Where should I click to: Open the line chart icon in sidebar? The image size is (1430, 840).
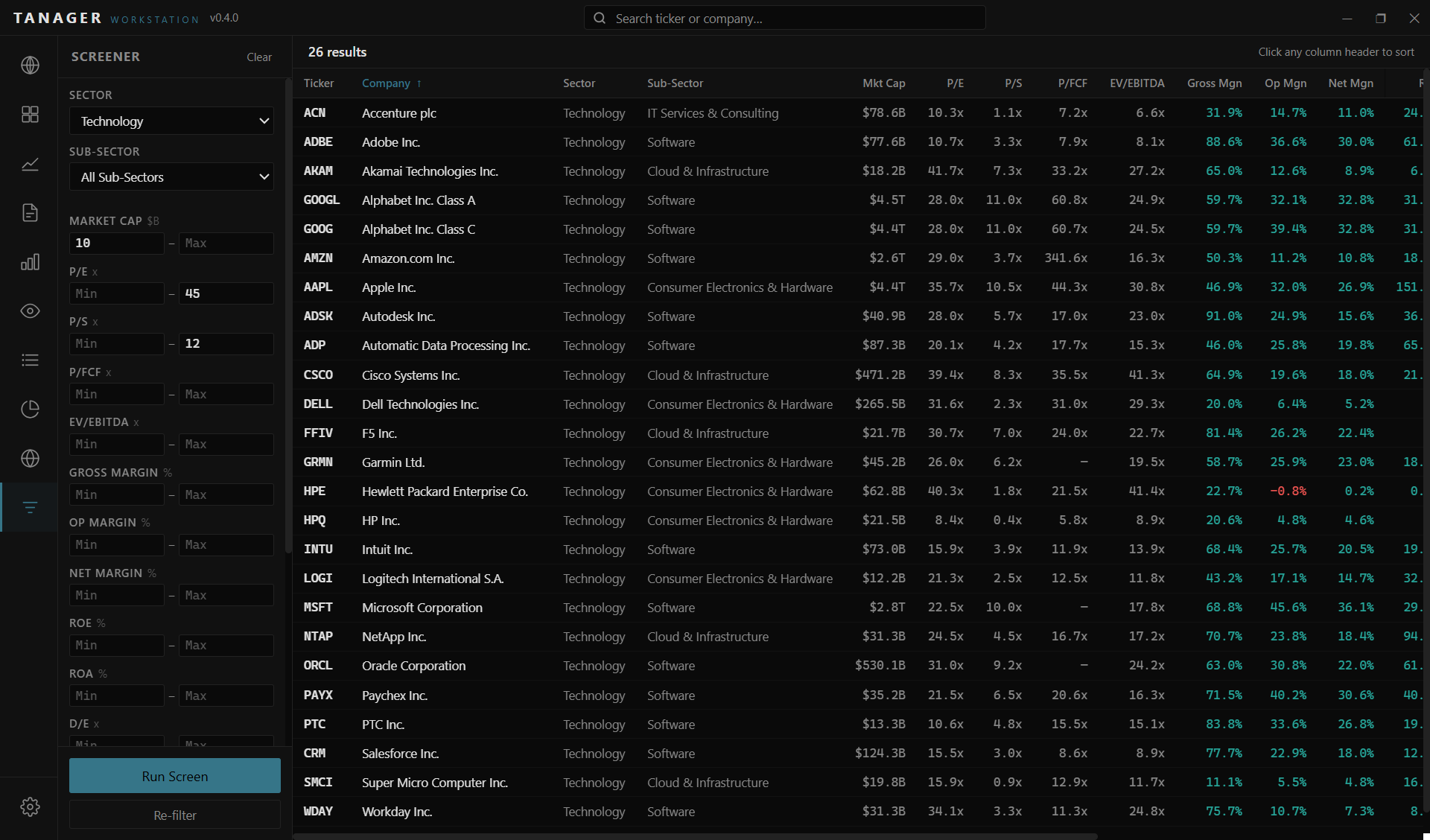coord(30,164)
